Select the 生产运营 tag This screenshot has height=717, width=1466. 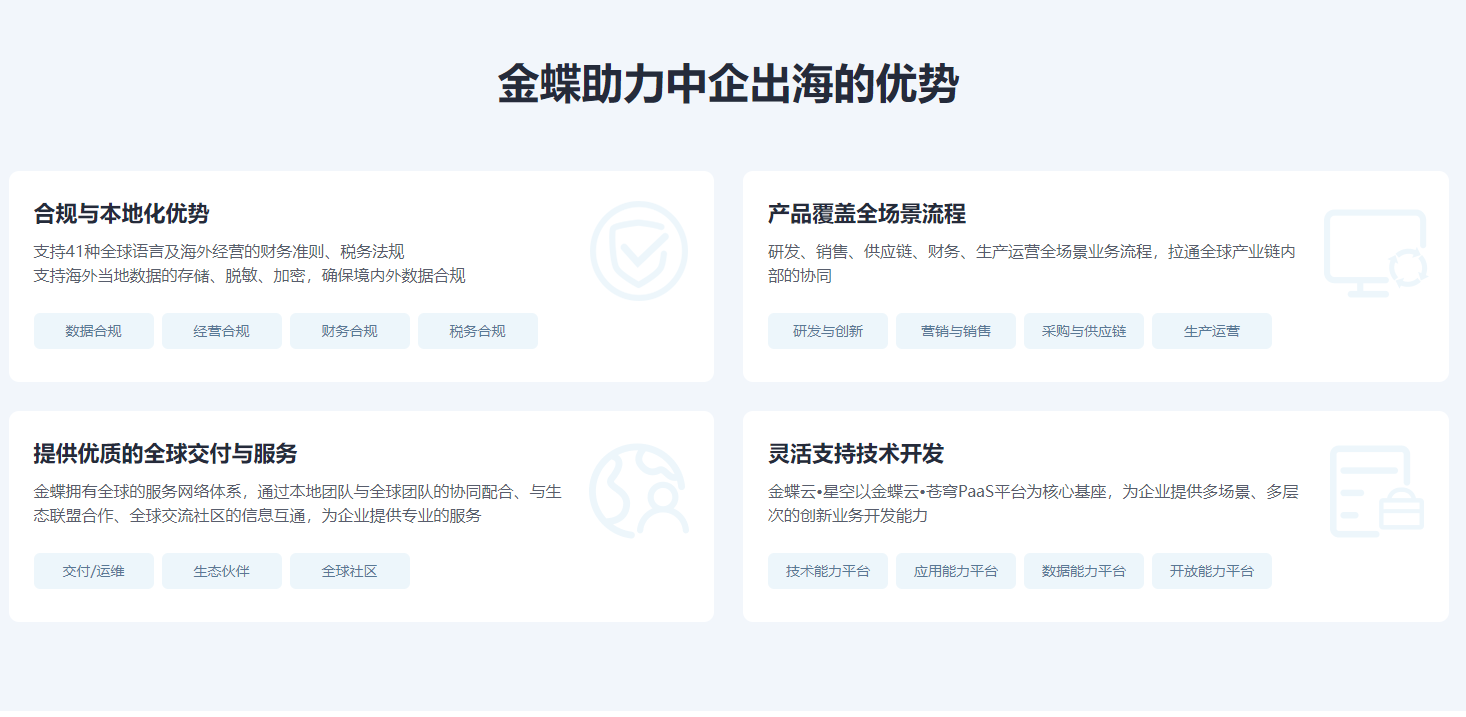[x=1212, y=331]
